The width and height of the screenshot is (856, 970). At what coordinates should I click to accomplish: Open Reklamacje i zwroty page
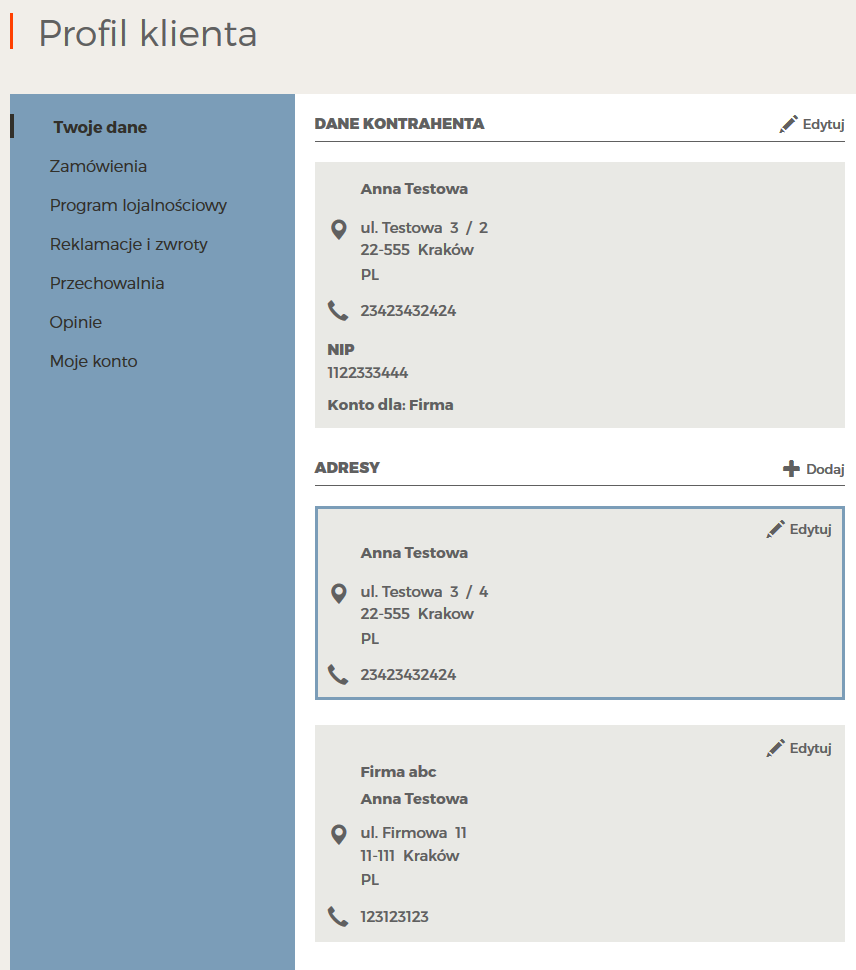pos(129,244)
